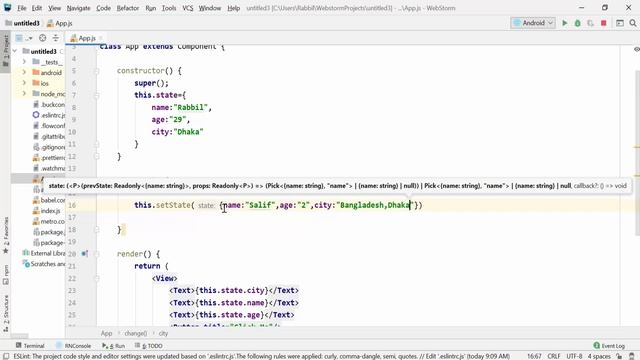
Task: Expand the node_modules folder
Action: 24,93
